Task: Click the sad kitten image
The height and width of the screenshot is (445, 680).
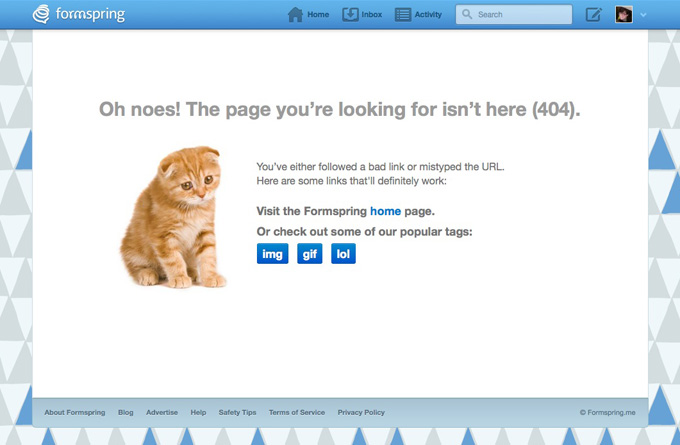Action: [x=173, y=217]
